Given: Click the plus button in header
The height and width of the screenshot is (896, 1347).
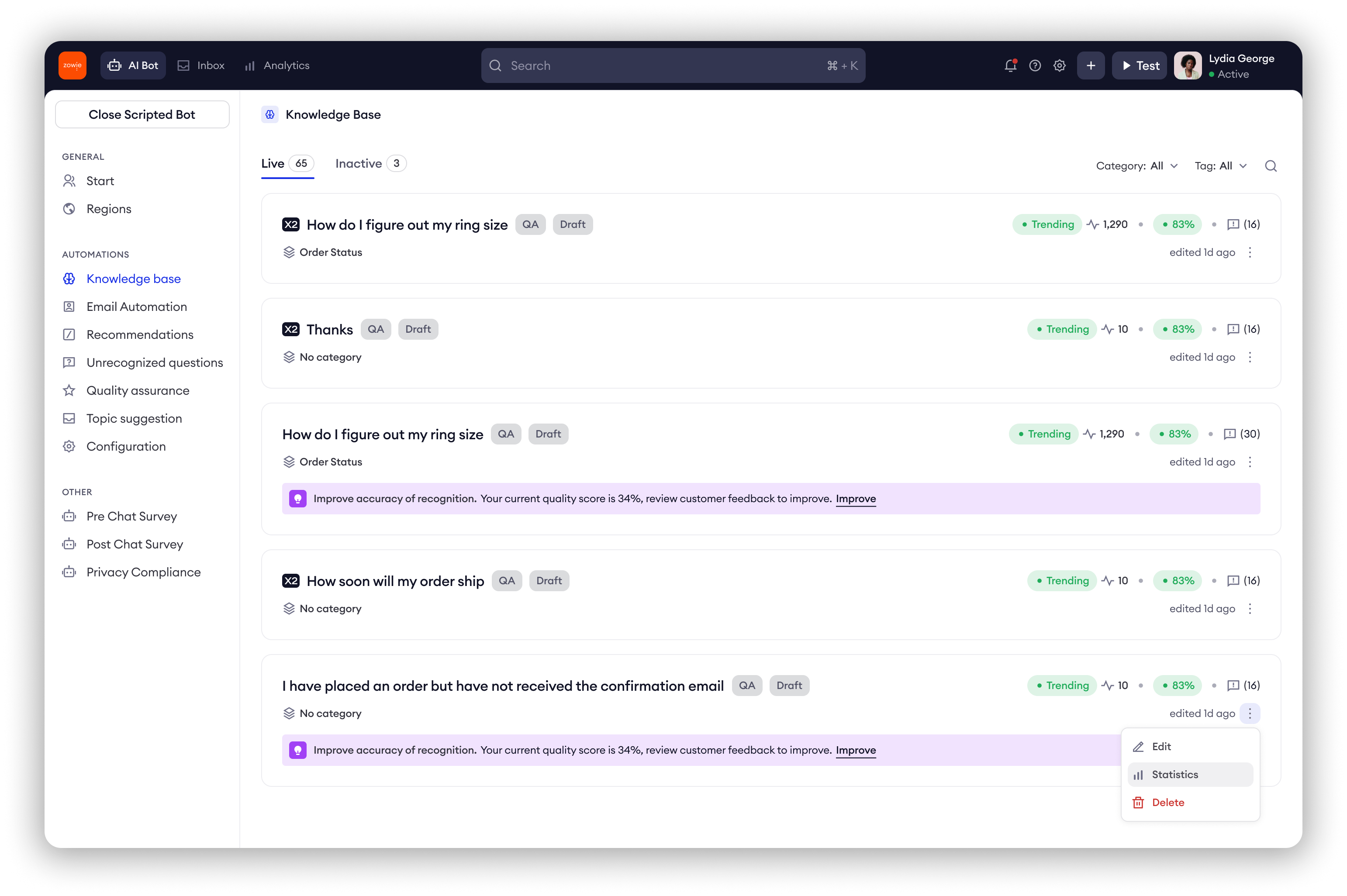Looking at the screenshot, I should (x=1091, y=65).
